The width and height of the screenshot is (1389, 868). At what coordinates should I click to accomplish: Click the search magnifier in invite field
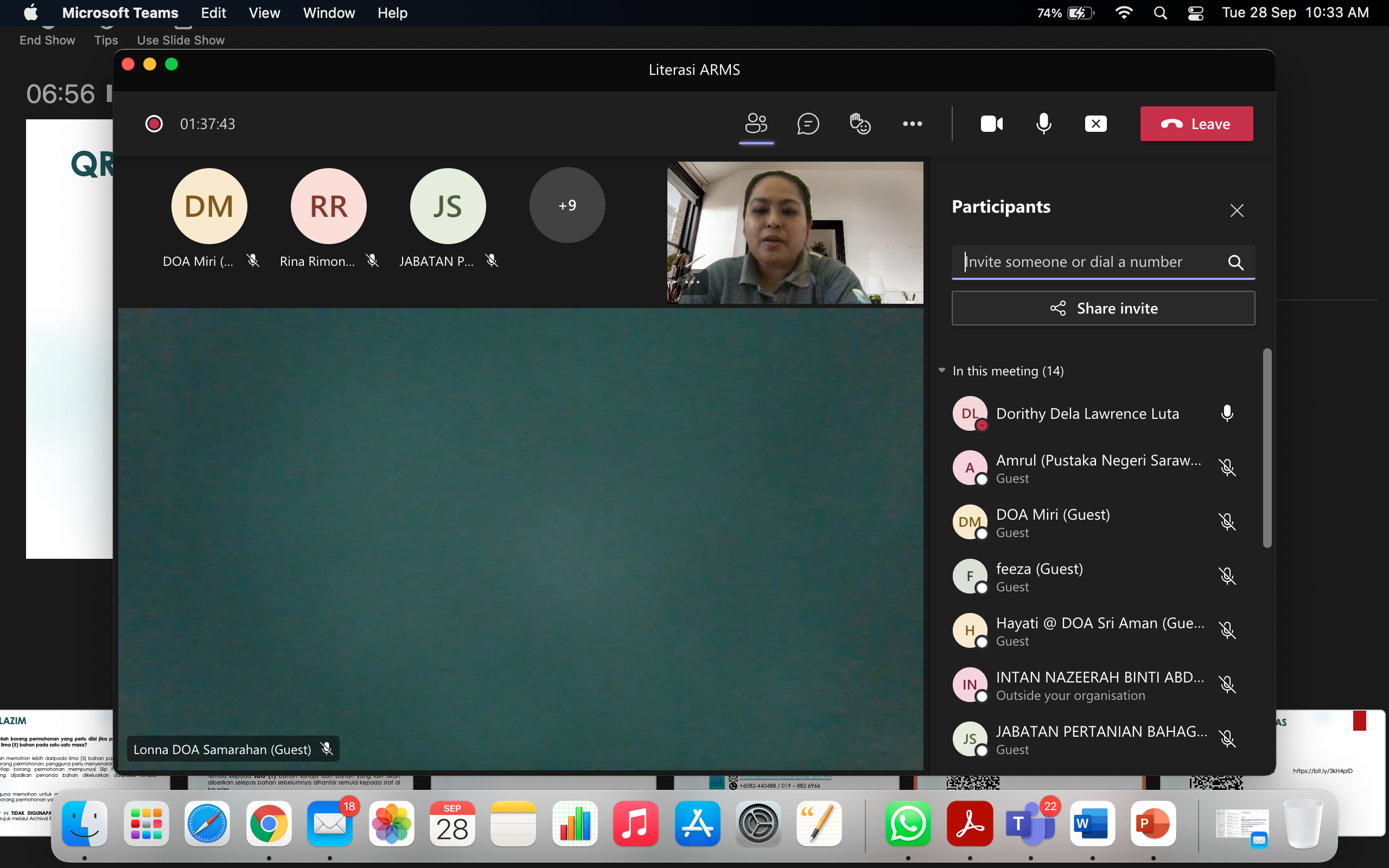pos(1235,263)
